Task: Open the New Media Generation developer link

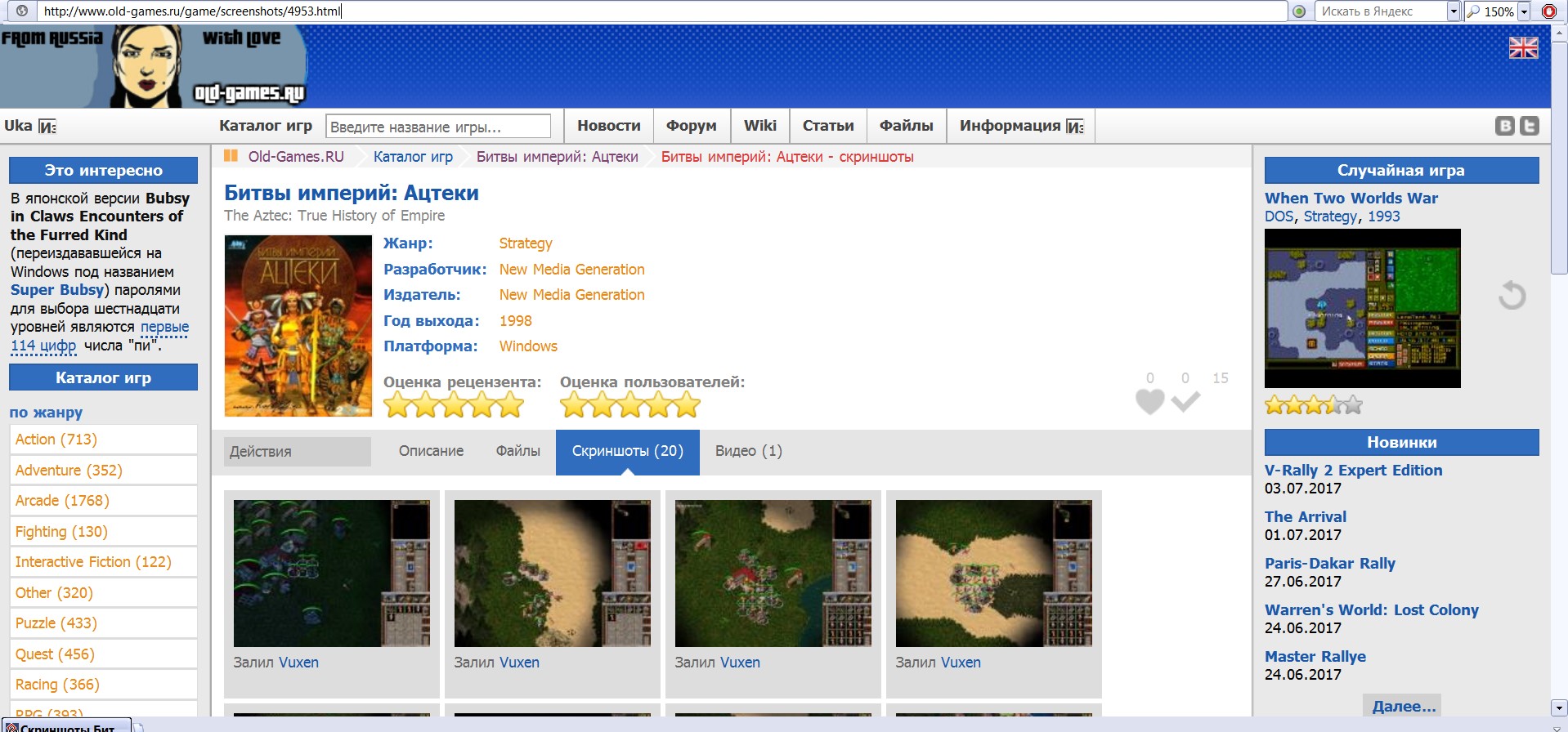Action: coord(572,270)
